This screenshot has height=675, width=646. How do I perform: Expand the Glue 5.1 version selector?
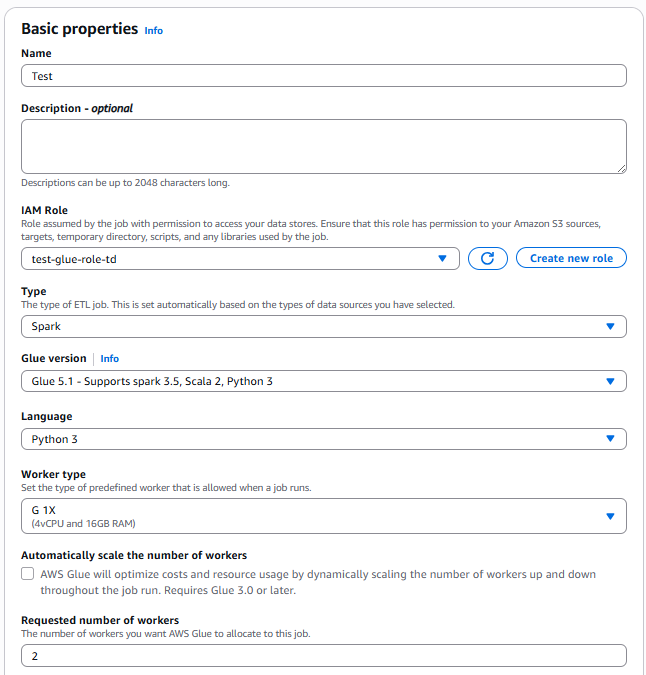324,381
